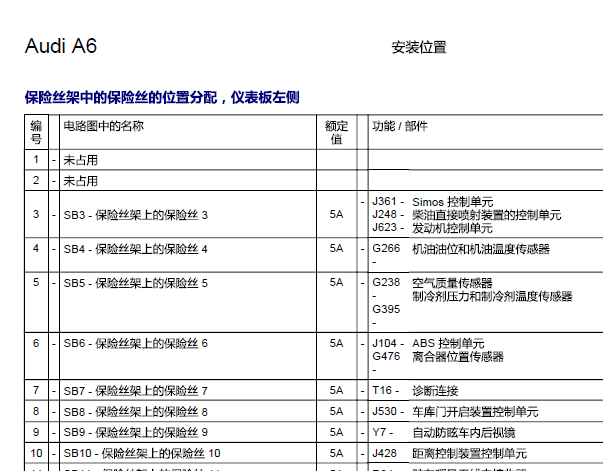Click component code 'J361' in row 3
Viewport: 603px width, 471px height.
coord(384,201)
